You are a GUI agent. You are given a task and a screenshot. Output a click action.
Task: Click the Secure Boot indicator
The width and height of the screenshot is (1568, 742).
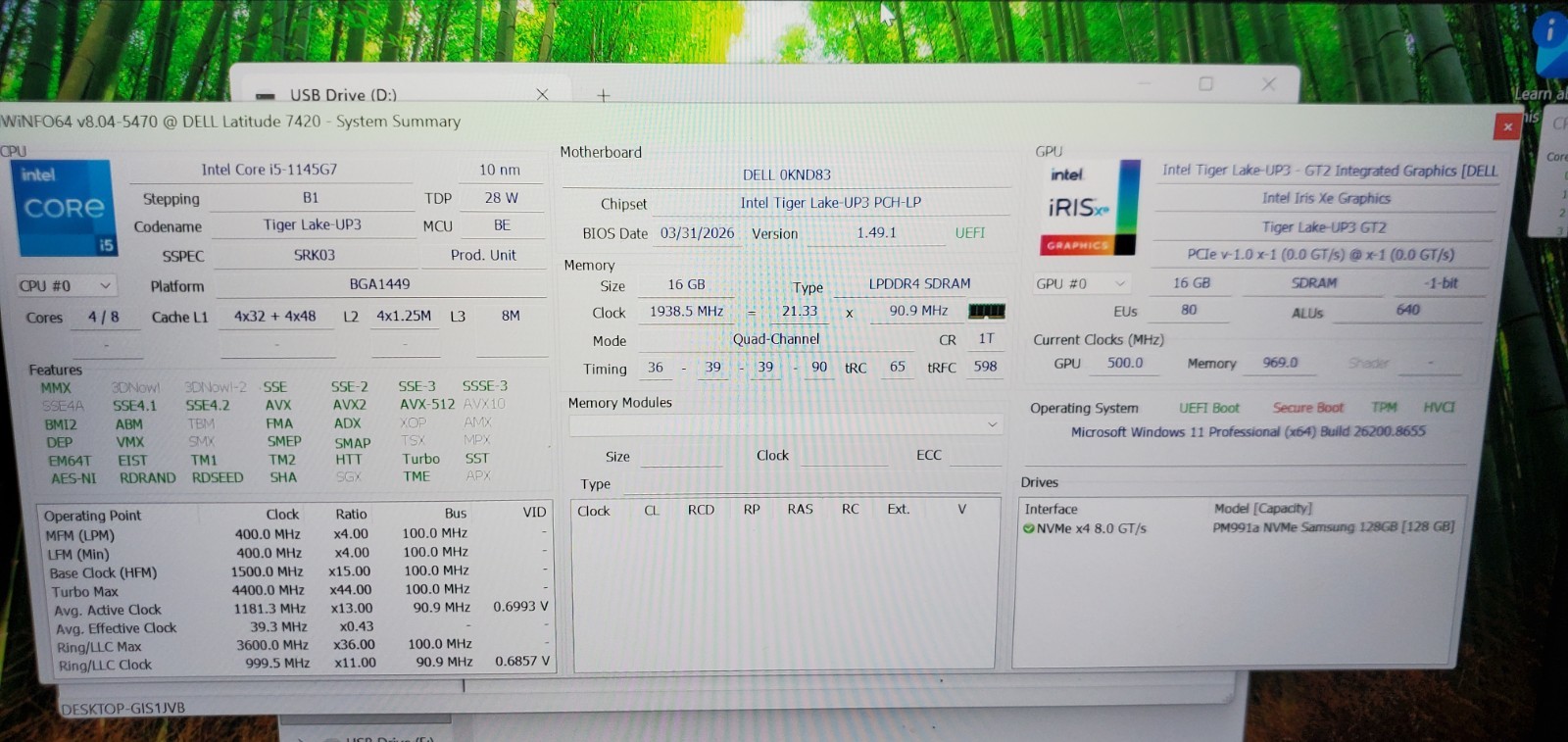coord(1307,408)
